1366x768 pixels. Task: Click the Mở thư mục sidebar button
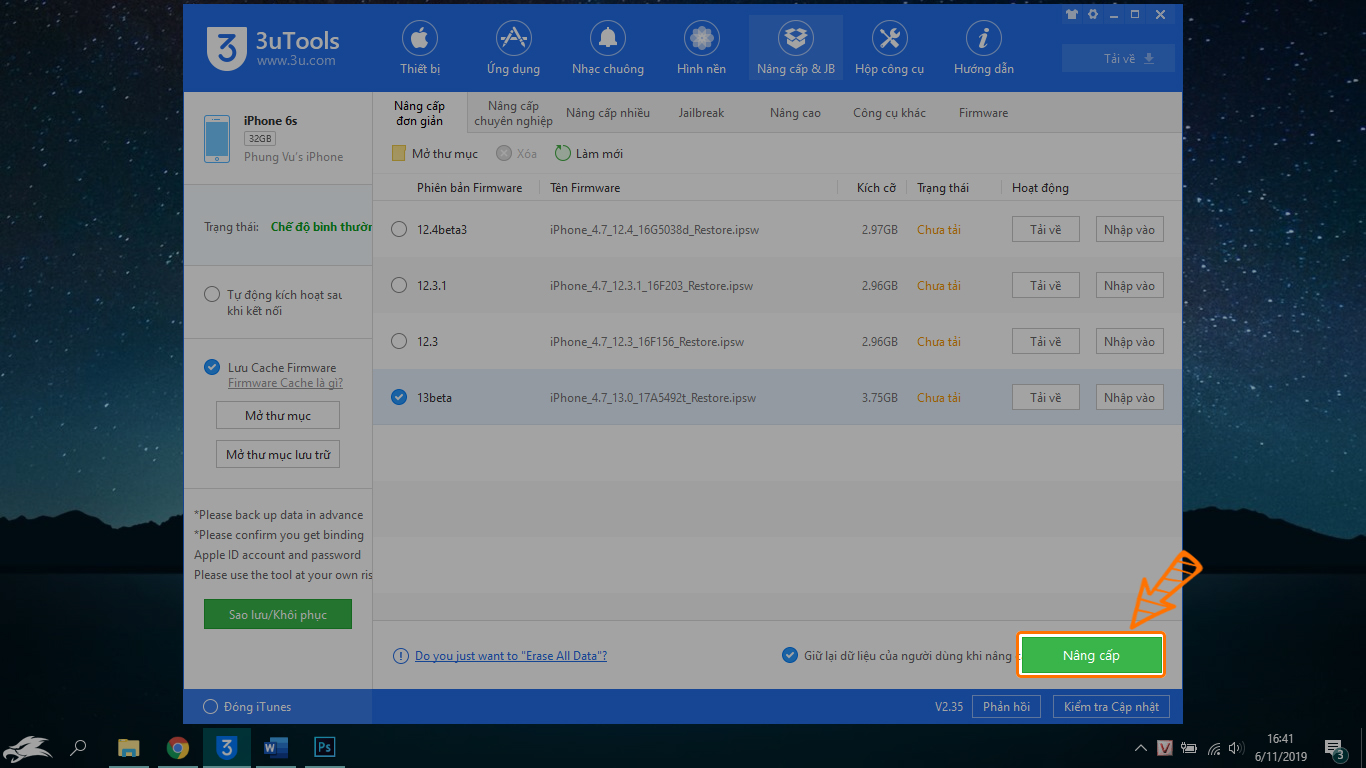(278, 415)
